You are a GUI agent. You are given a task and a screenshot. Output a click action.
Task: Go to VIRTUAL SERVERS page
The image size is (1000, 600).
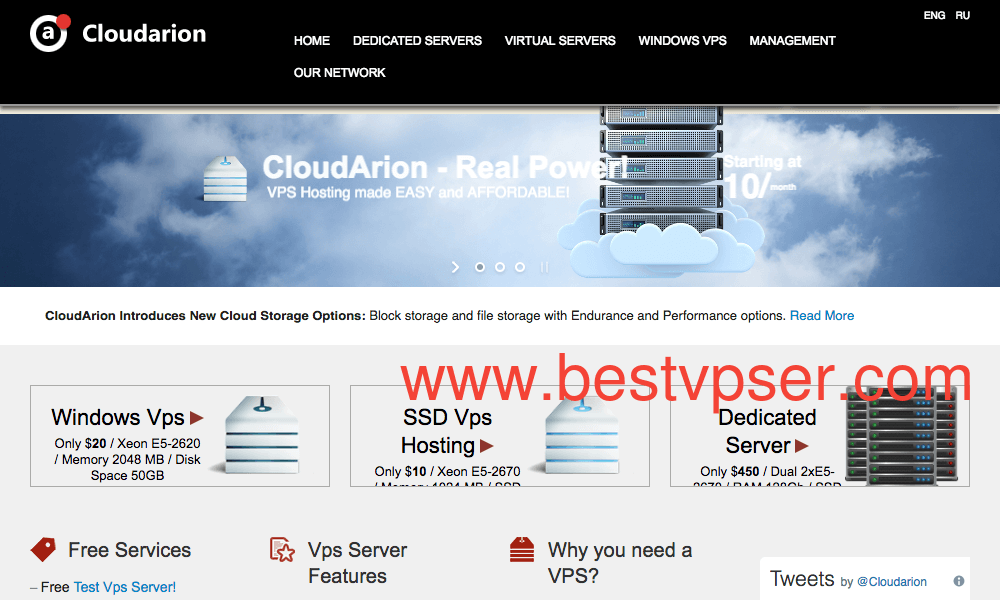click(x=560, y=41)
